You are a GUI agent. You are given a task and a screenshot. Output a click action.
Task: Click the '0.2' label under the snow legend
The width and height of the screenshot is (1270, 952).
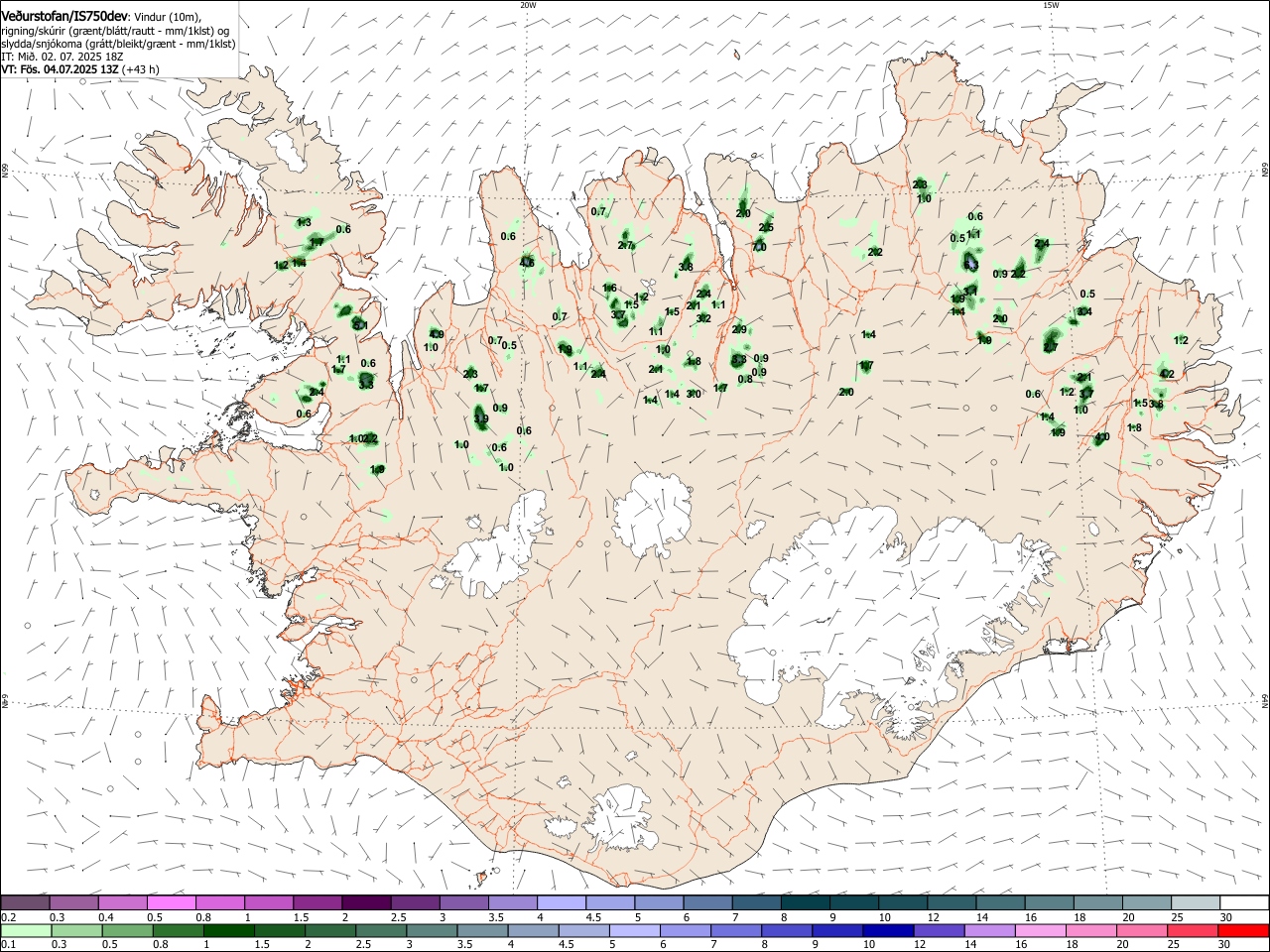8,917
